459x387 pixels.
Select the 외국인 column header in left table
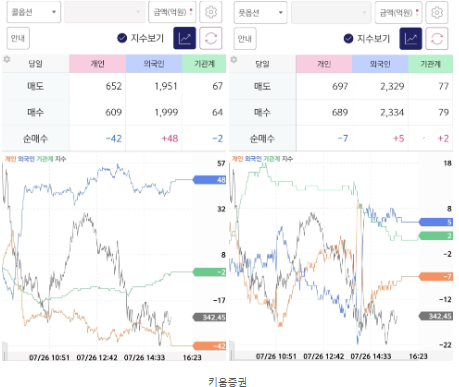point(154,64)
